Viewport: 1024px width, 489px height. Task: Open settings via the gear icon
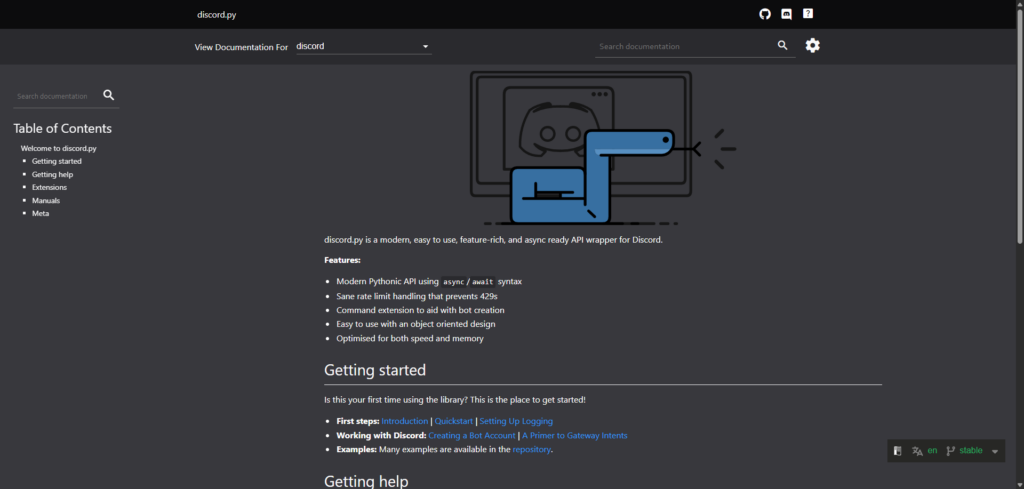812,45
